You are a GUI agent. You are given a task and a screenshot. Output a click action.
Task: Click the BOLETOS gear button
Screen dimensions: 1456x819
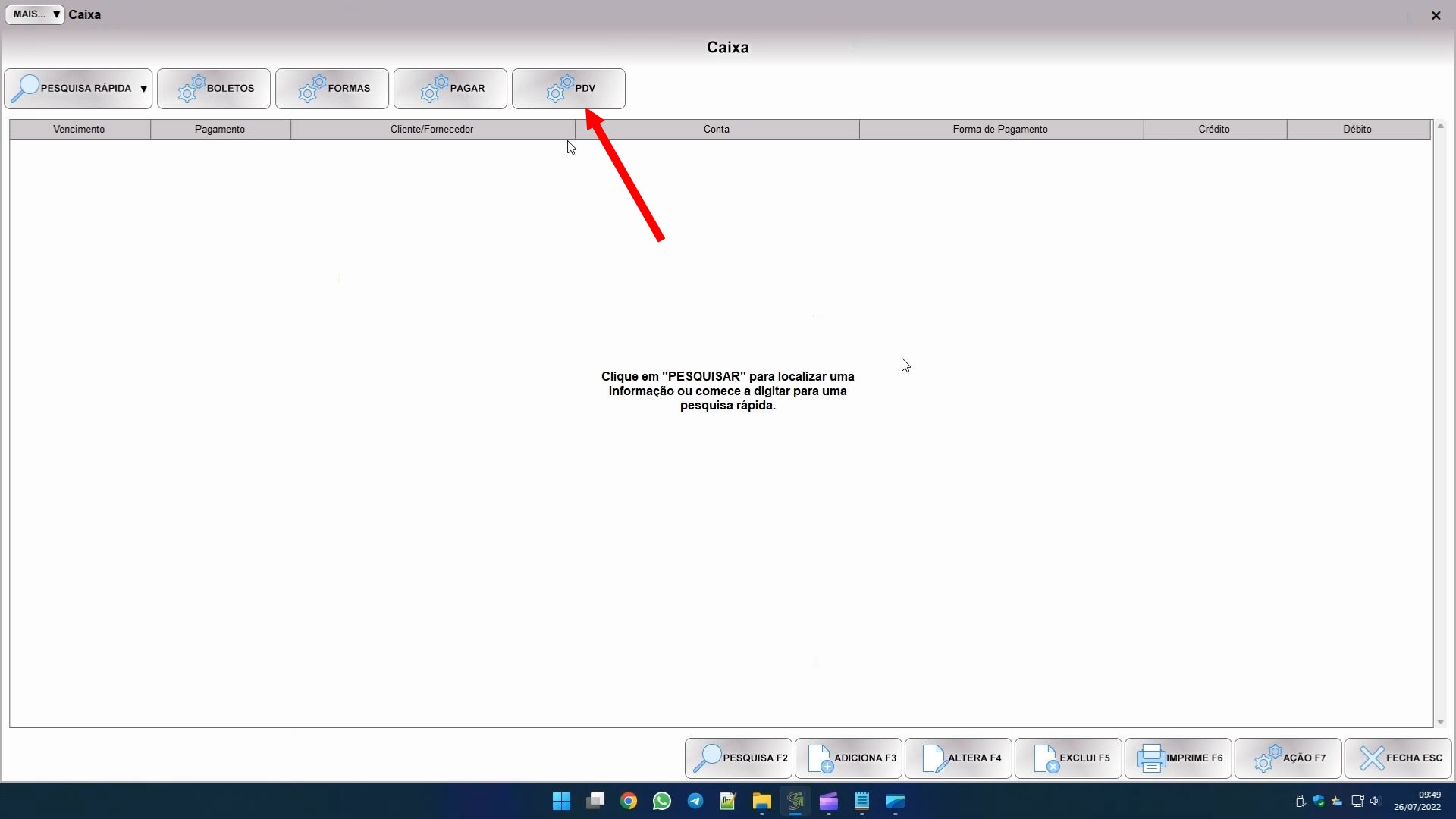(214, 89)
